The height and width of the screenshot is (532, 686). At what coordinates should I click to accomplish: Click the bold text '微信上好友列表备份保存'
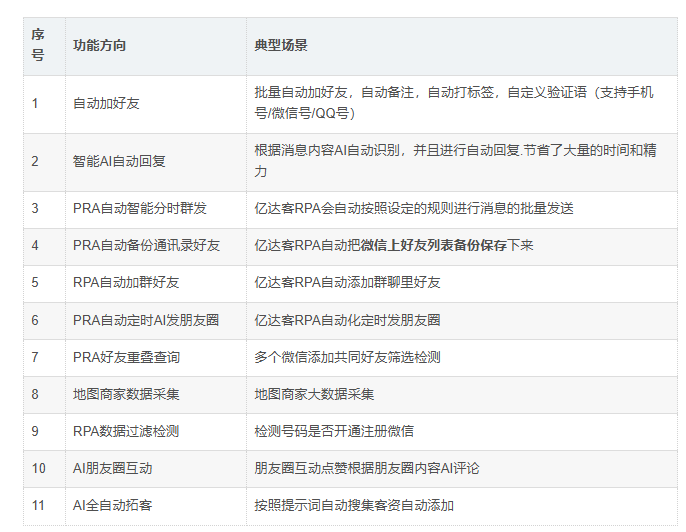[434, 245]
